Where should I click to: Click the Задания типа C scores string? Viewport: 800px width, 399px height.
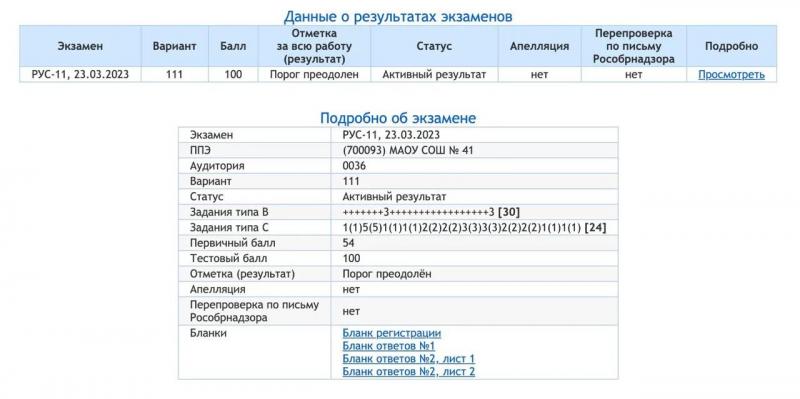coord(474,228)
